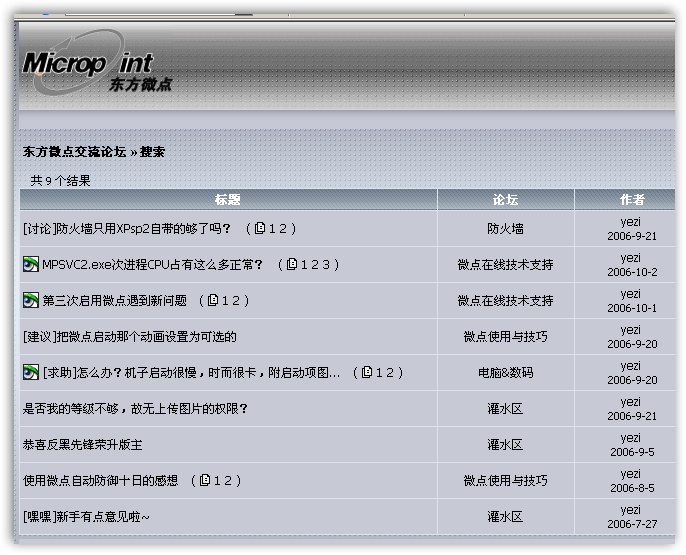Open thread 是否我的等级不够
This screenshot has height=555, width=686.
coord(135,408)
